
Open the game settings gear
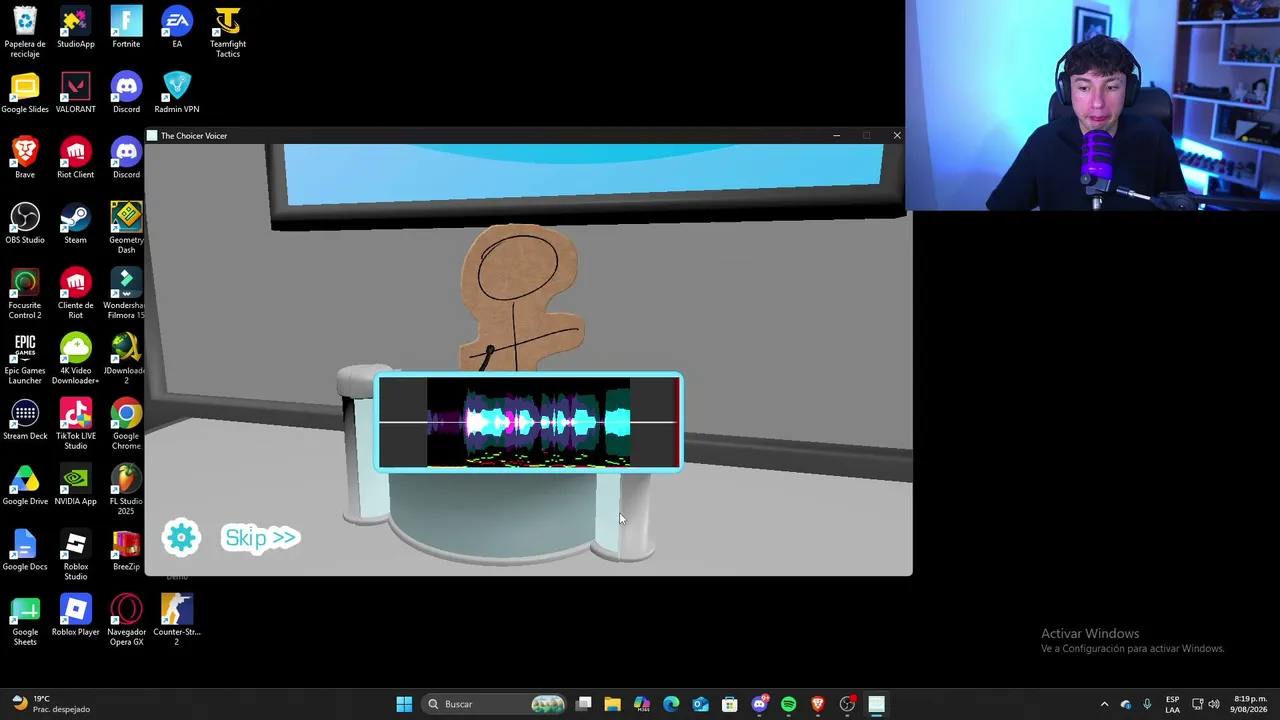pos(181,538)
